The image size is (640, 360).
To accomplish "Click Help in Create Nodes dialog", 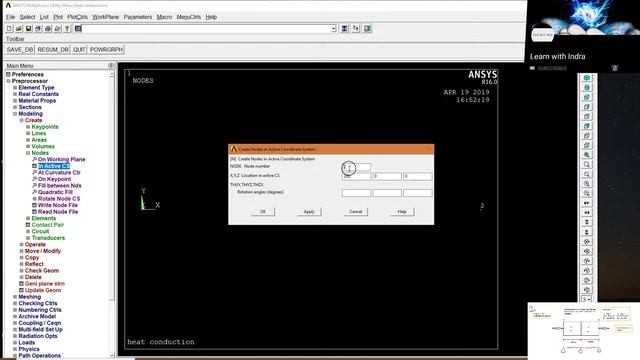I will 402,211.
